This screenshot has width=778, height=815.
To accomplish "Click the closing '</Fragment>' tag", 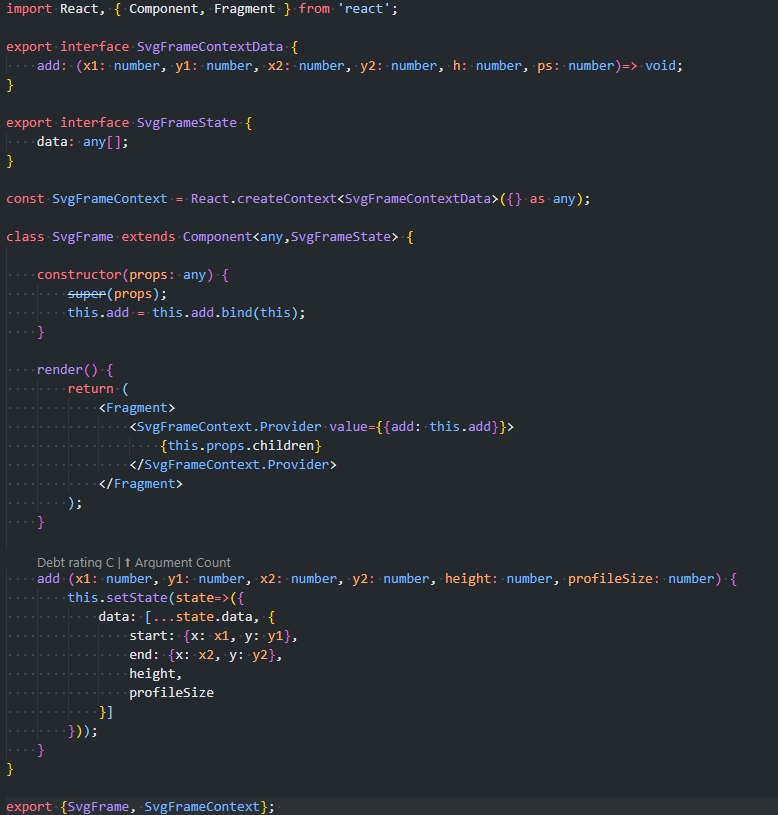I will point(140,483).
